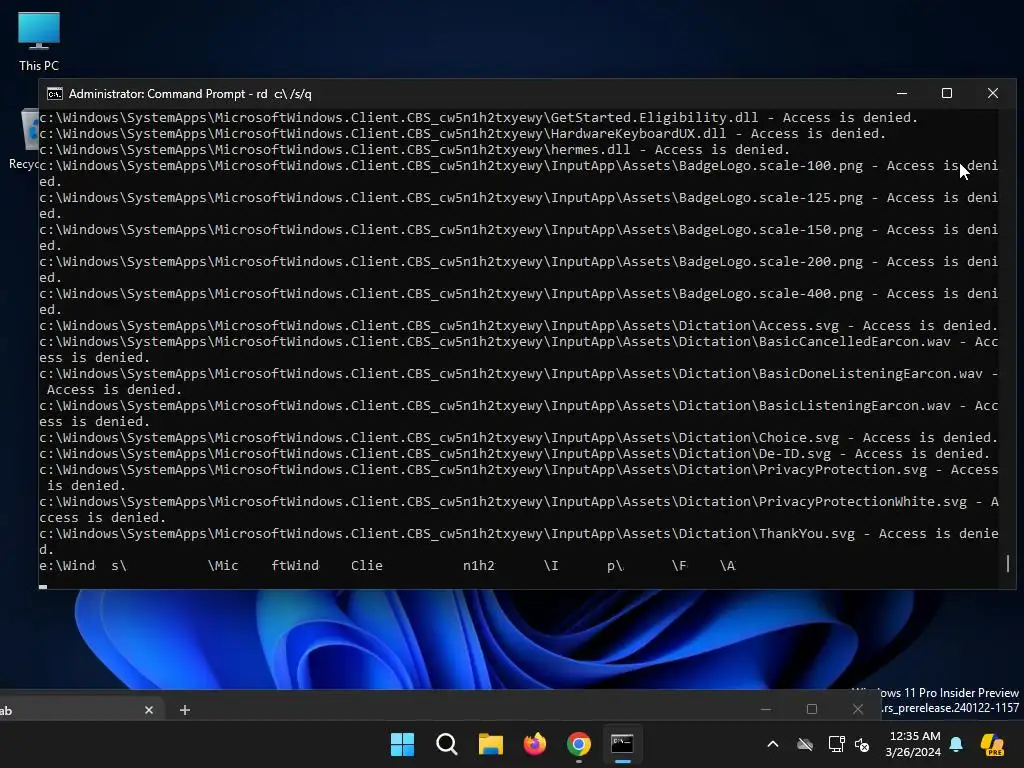
Task: Show hidden system tray icons
Action: [x=773, y=744]
